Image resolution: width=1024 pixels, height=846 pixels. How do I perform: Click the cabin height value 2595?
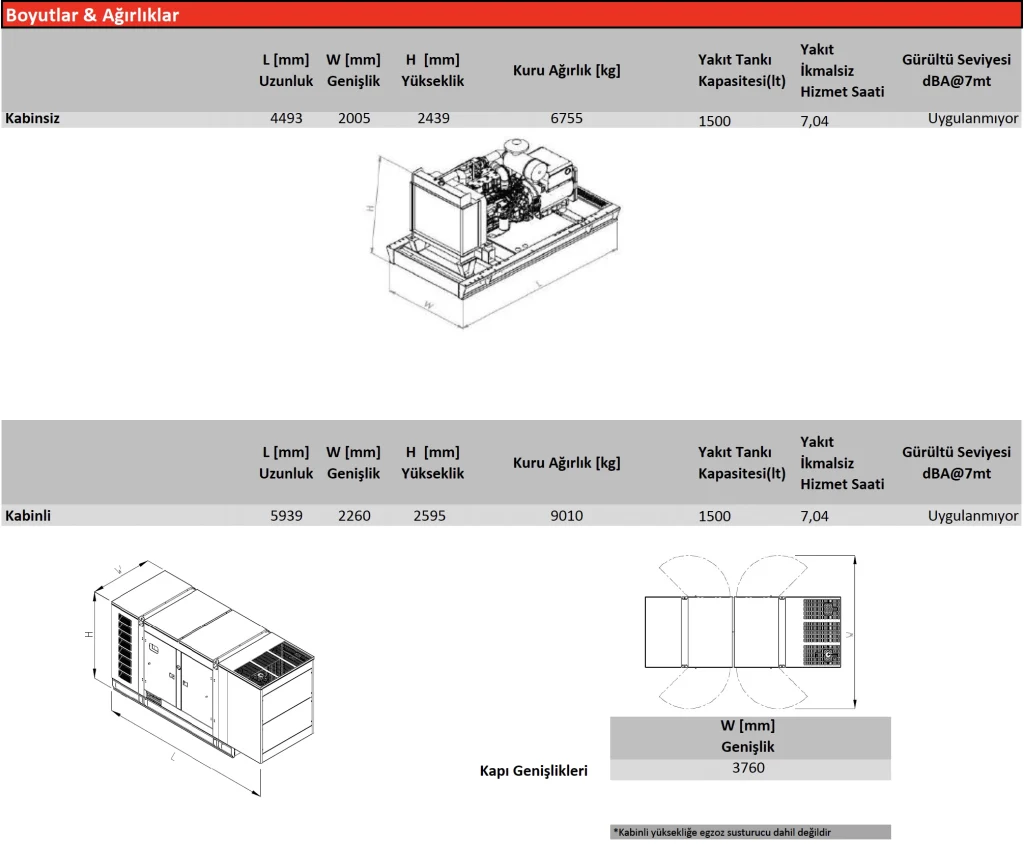pos(429,516)
